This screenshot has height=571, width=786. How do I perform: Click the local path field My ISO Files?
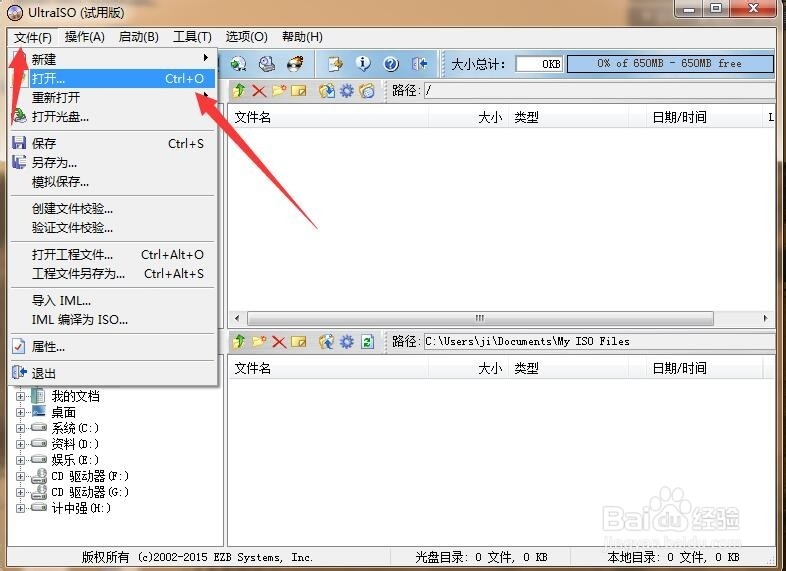(x=600, y=342)
